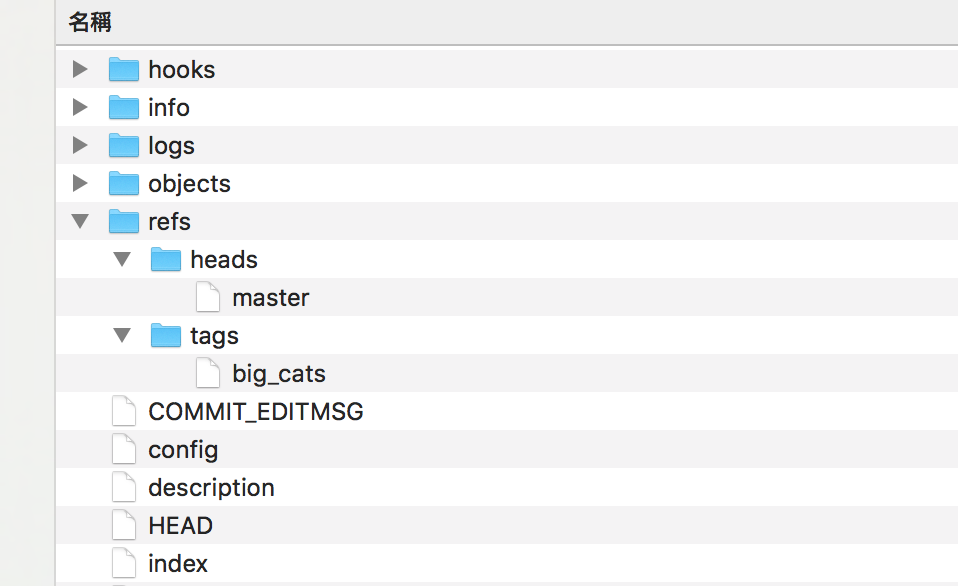Click the big_cats file document icon
The height and width of the screenshot is (586, 958).
207,373
